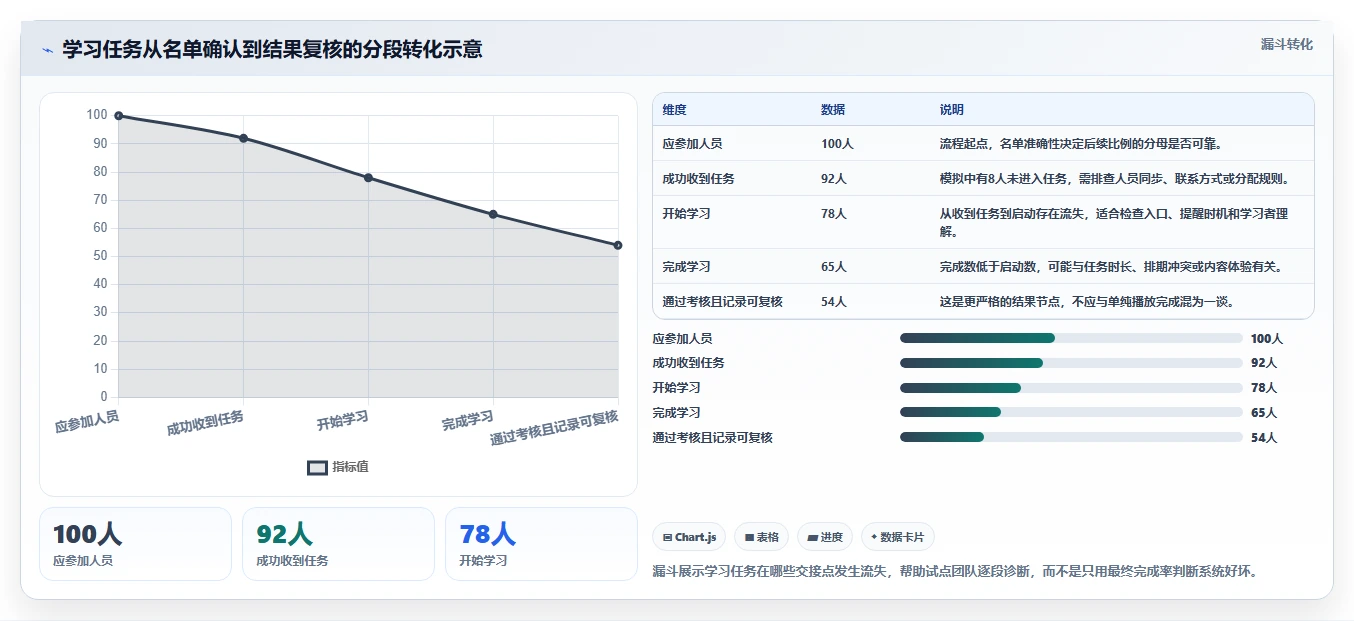Click the 65人 value in the table
Image resolution: width=1354 pixels, height=621 pixels.
(834, 267)
